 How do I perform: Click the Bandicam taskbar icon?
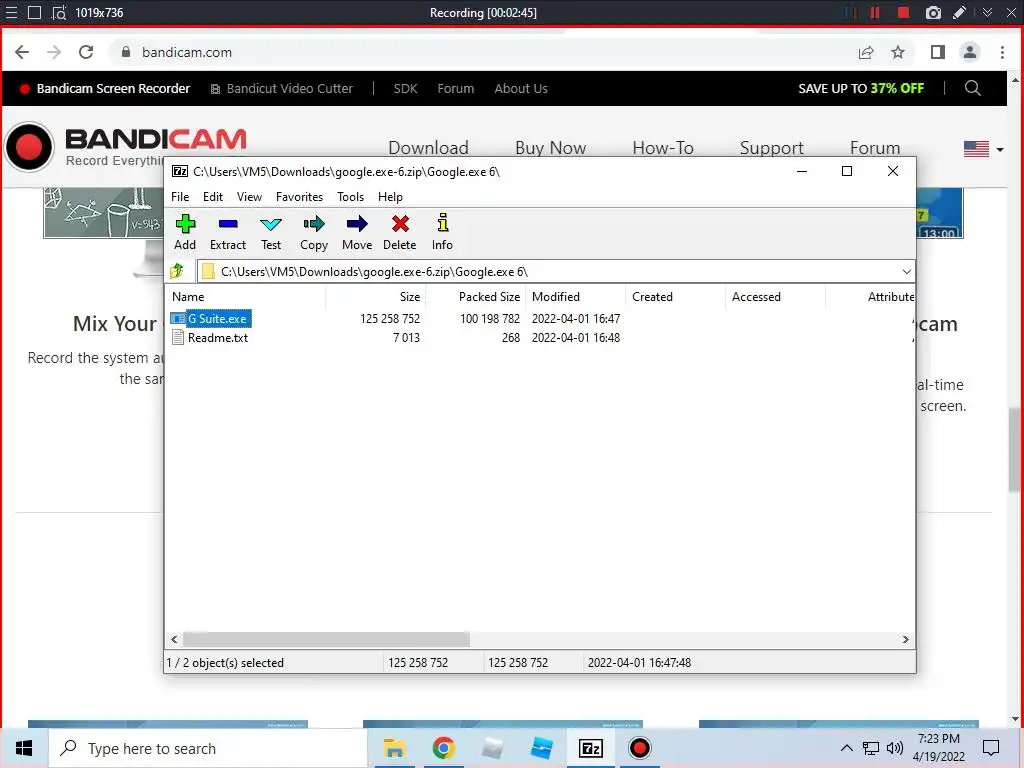639,748
